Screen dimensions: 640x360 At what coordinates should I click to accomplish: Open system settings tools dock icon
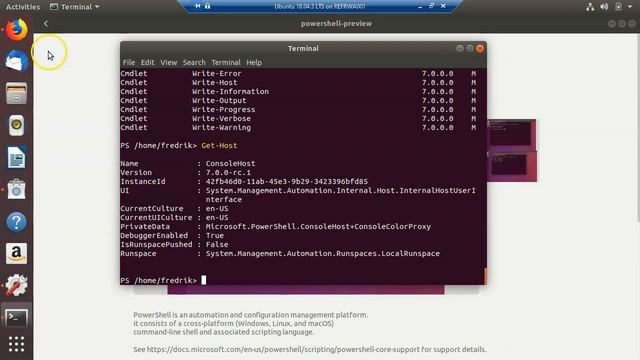(16, 285)
